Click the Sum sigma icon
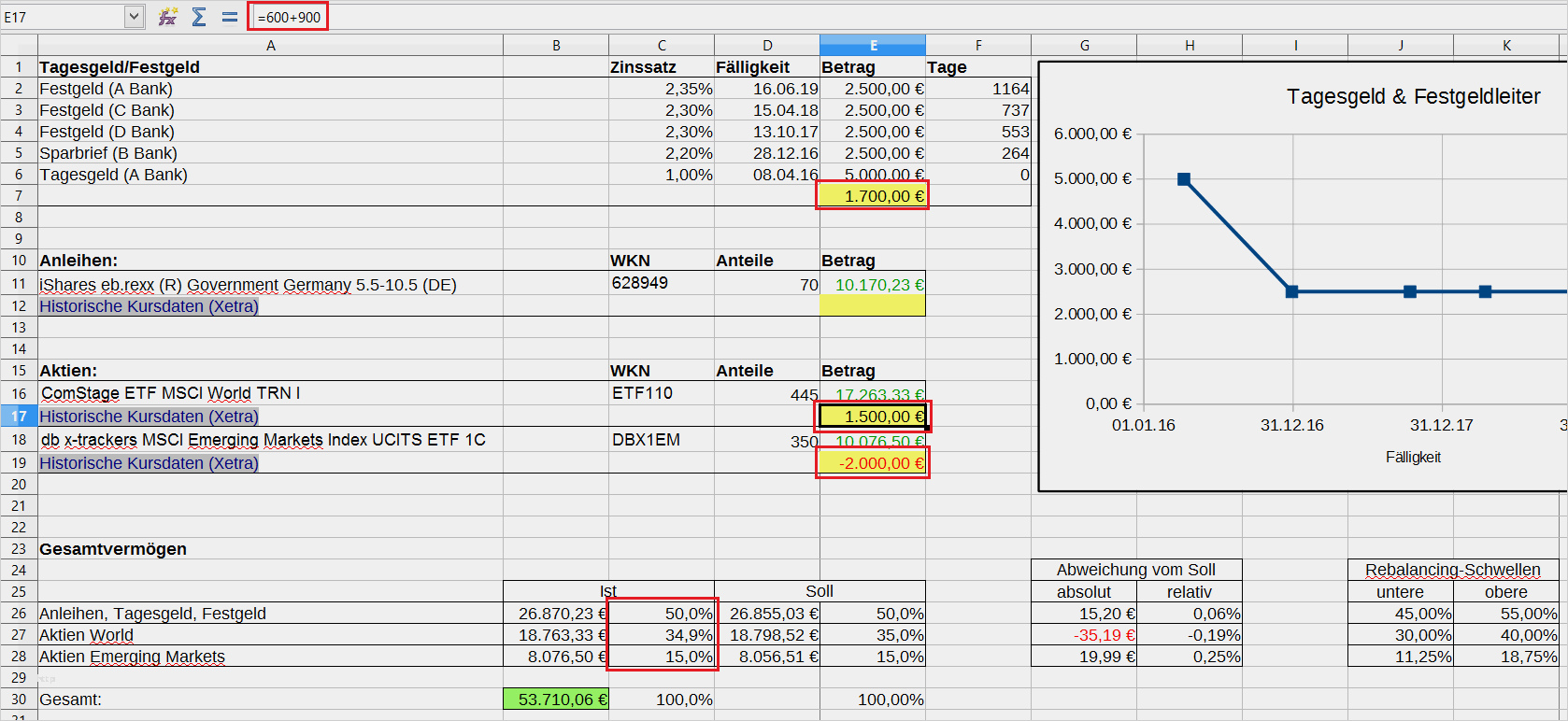The width and height of the screenshot is (1568, 721). [199, 17]
